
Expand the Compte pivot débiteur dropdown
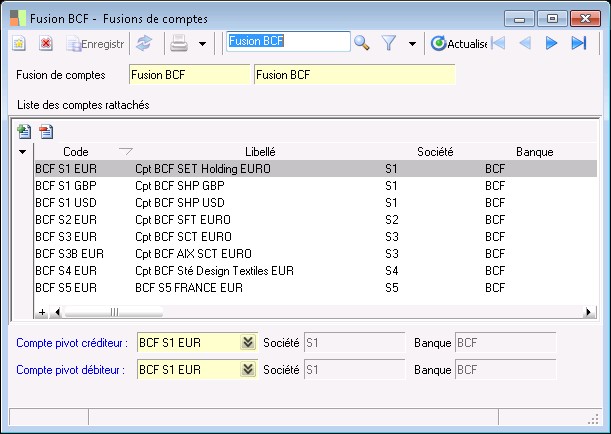pyautogui.click(x=248, y=370)
